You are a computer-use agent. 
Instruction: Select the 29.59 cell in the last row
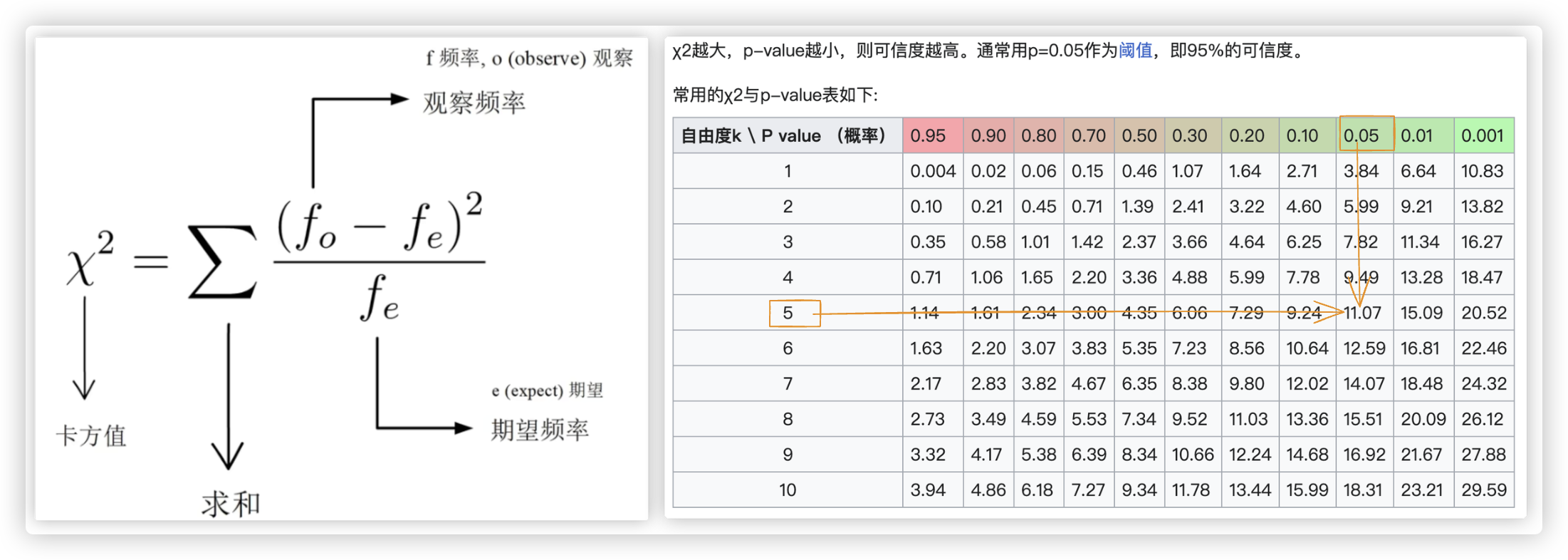pyautogui.click(x=1483, y=490)
